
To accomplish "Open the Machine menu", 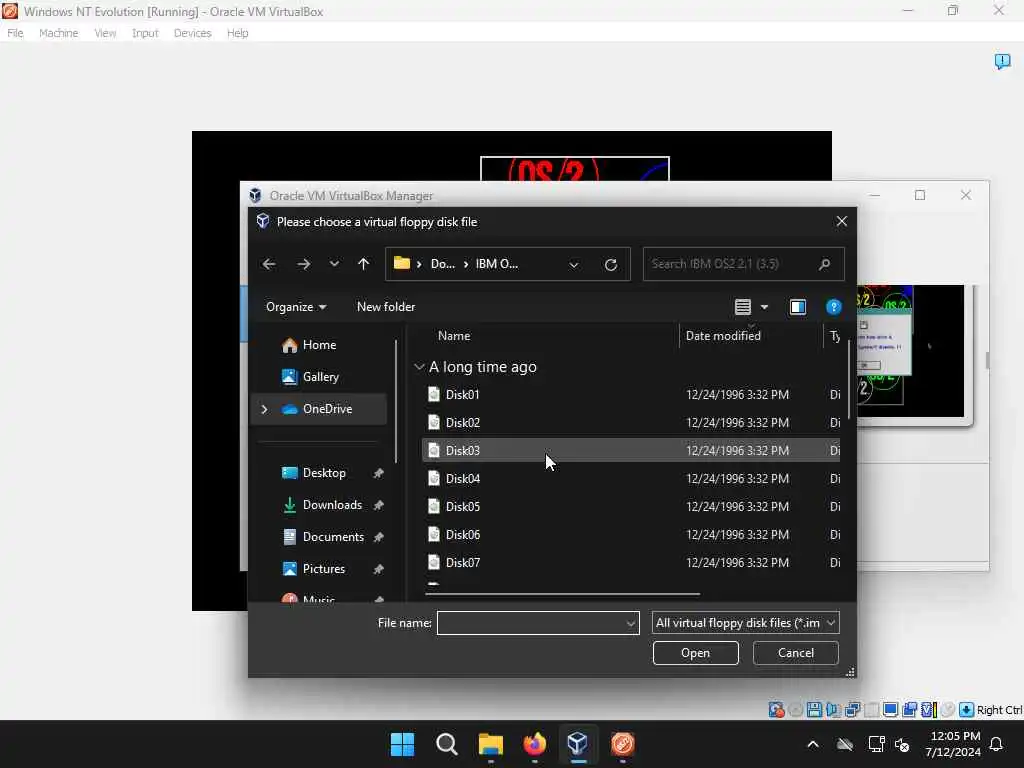I will [58, 33].
